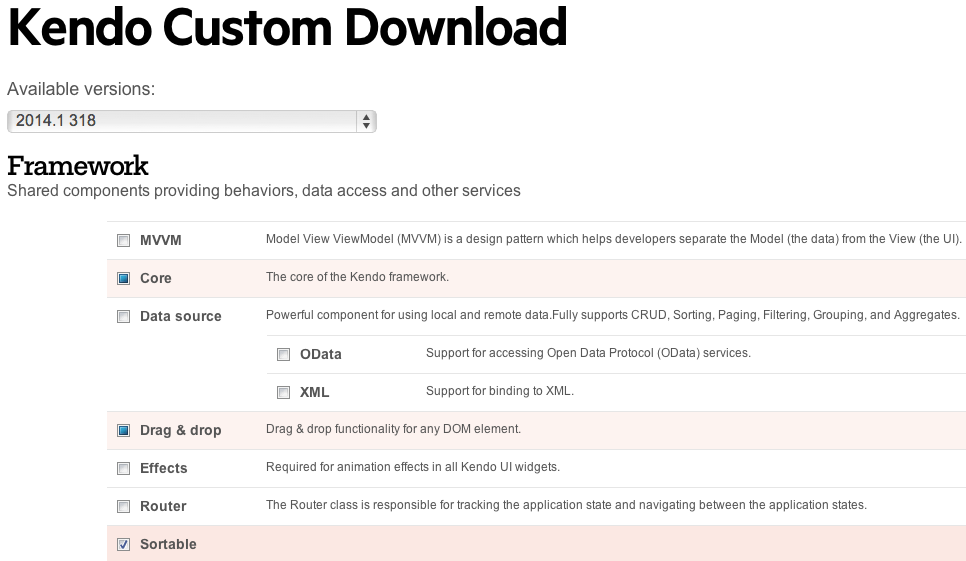This screenshot has width=966, height=561.
Task: Toggle the Drag & drop checkbox
Action: [x=123, y=430]
